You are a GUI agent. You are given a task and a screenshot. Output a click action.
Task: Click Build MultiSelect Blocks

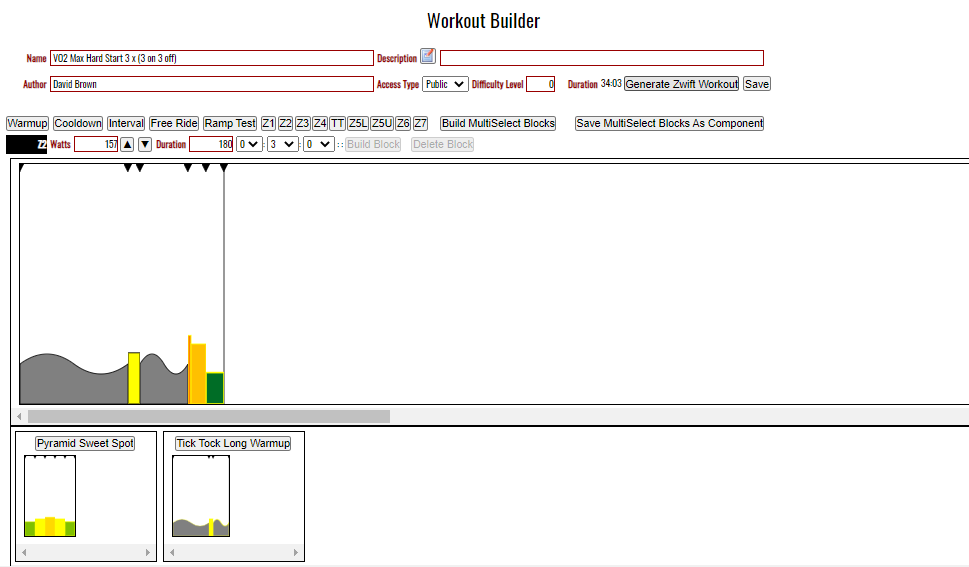(x=498, y=123)
